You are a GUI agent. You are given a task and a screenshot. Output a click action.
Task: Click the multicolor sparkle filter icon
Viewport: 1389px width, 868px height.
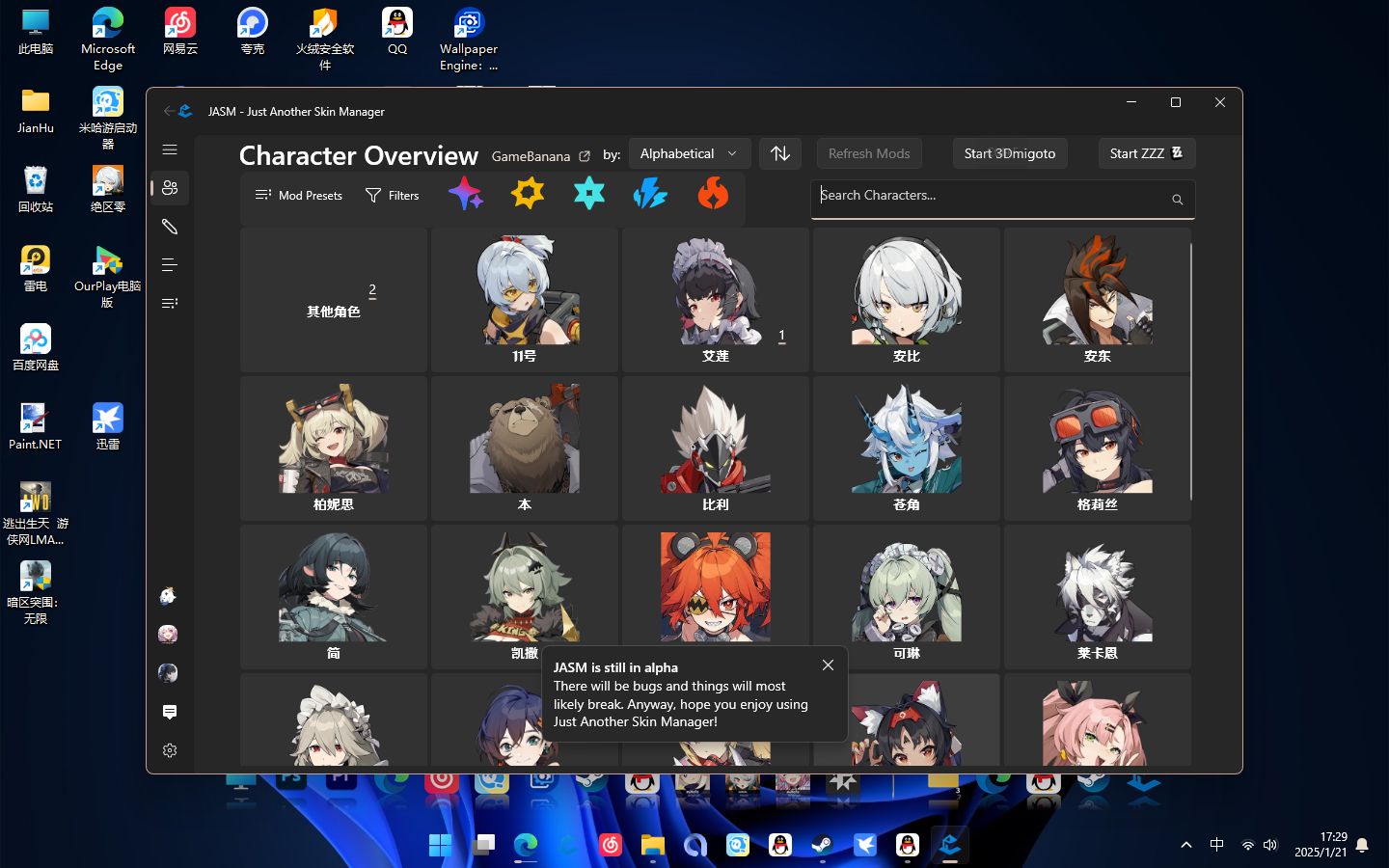[x=466, y=195]
